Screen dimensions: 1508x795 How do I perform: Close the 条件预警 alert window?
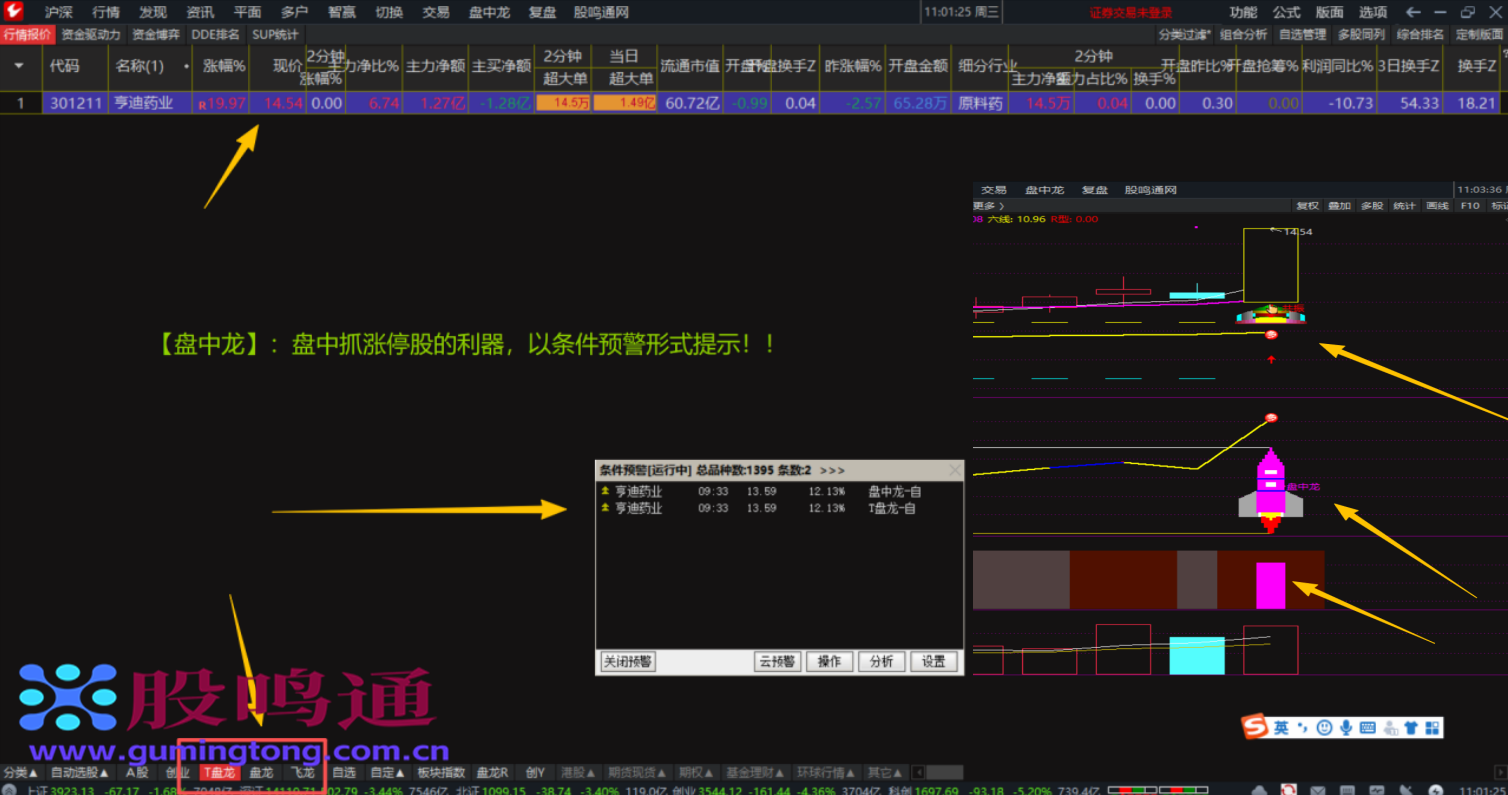[x=954, y=470]
